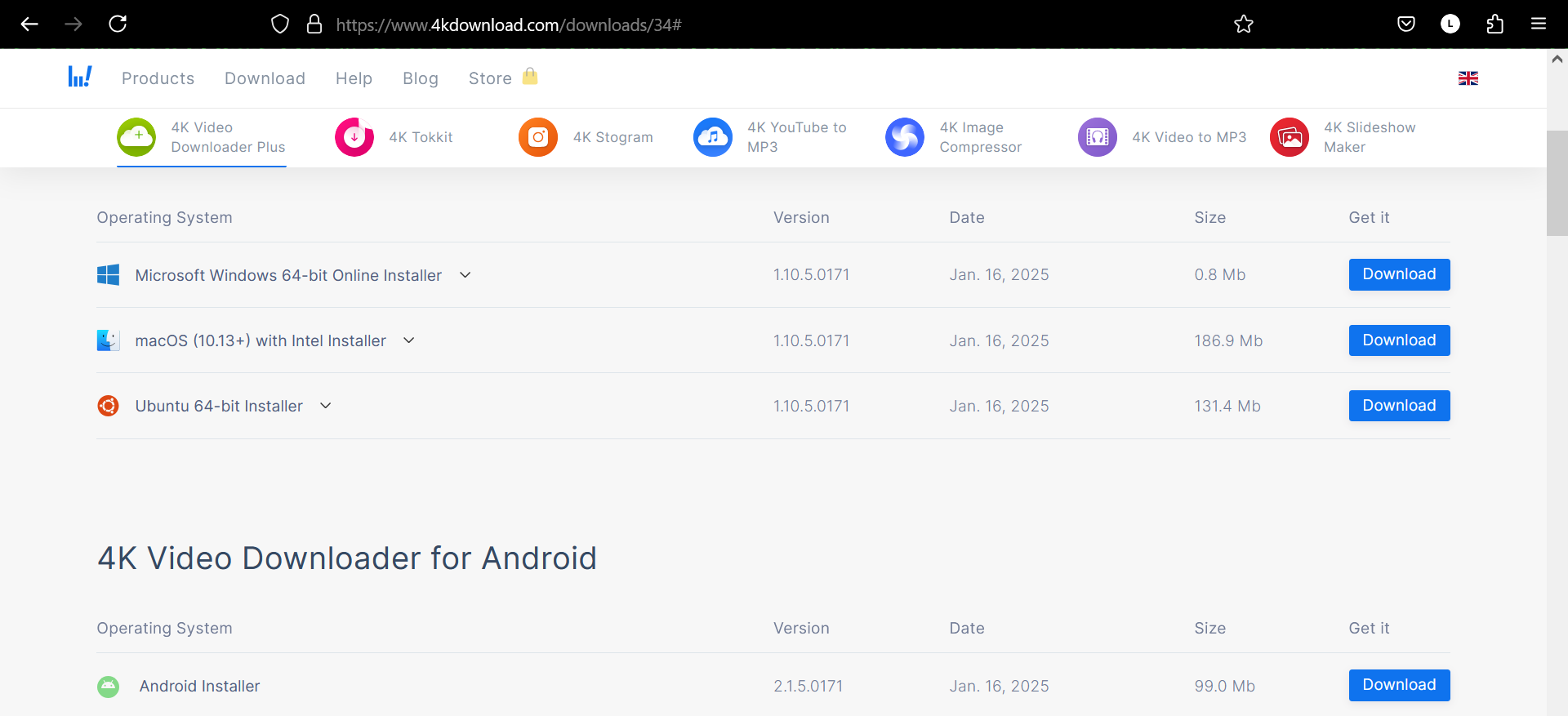The height and width of the screenshot is (716, 1568).
Task: Click the '186.9 Mb' size value
Action: tap(1228, 340)
